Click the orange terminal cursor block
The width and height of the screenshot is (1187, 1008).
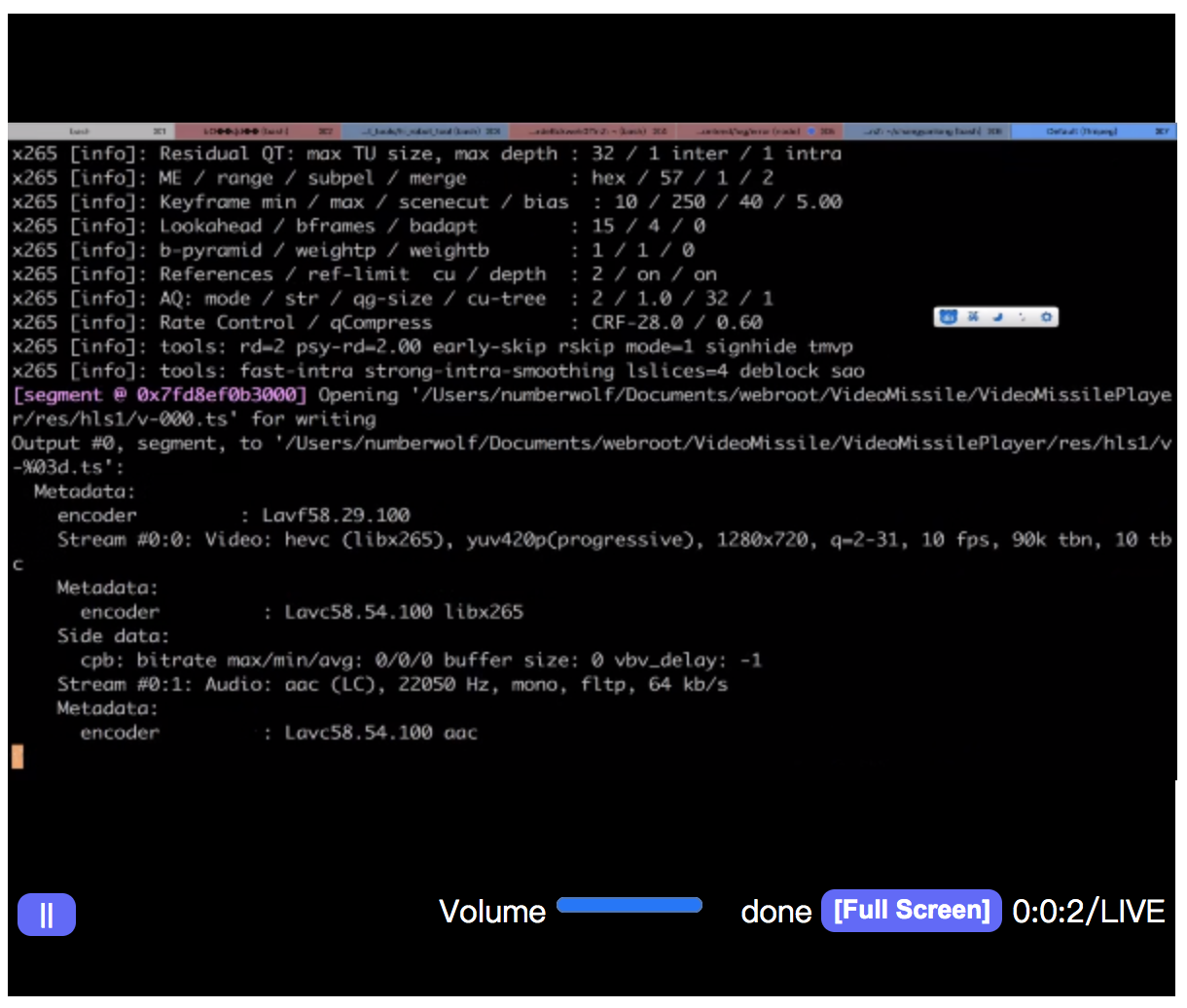click(x=18, y=757)
